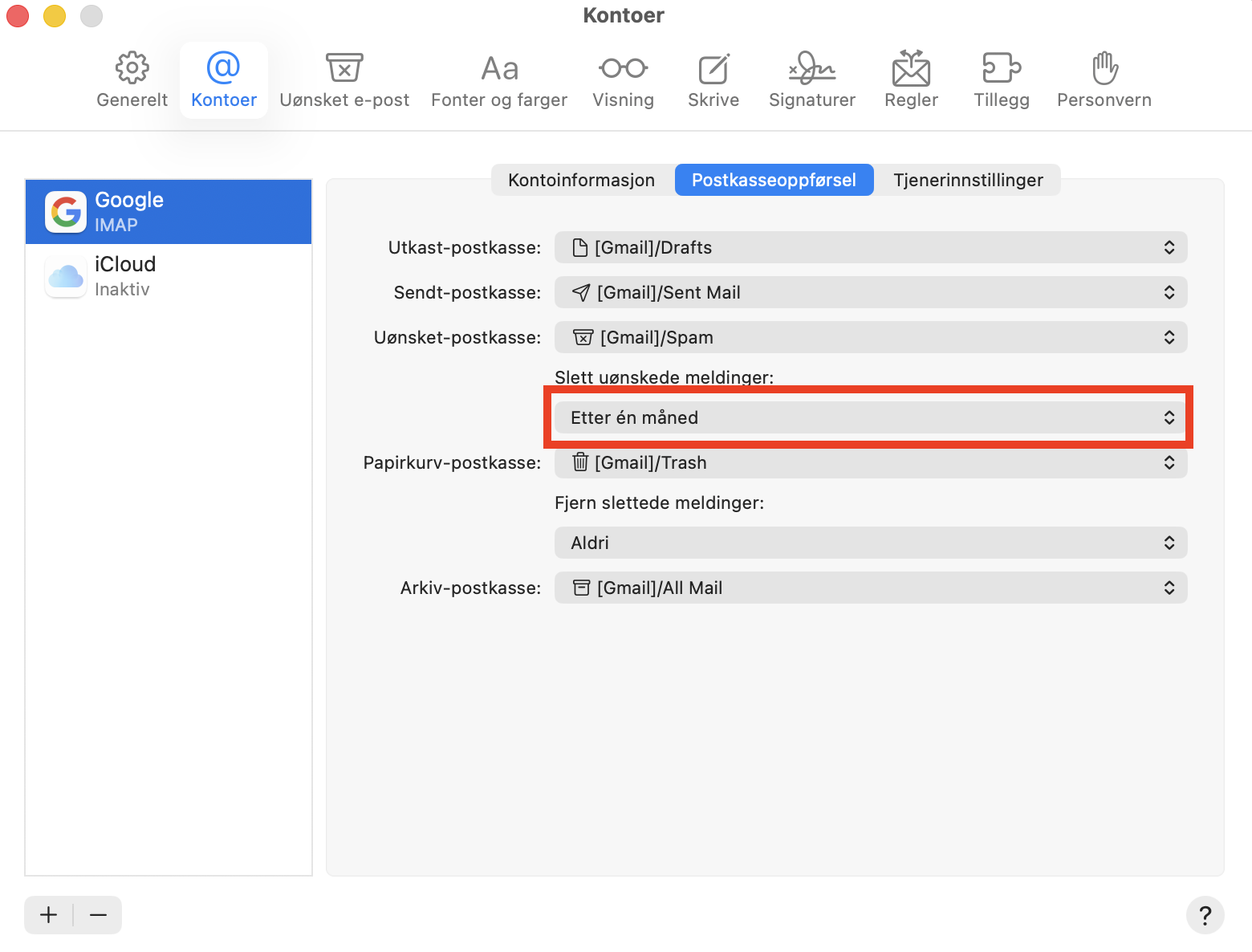Open the Fjern slettede meldinger dropdown
This screenshot has width=1252, height=952.
871,543
